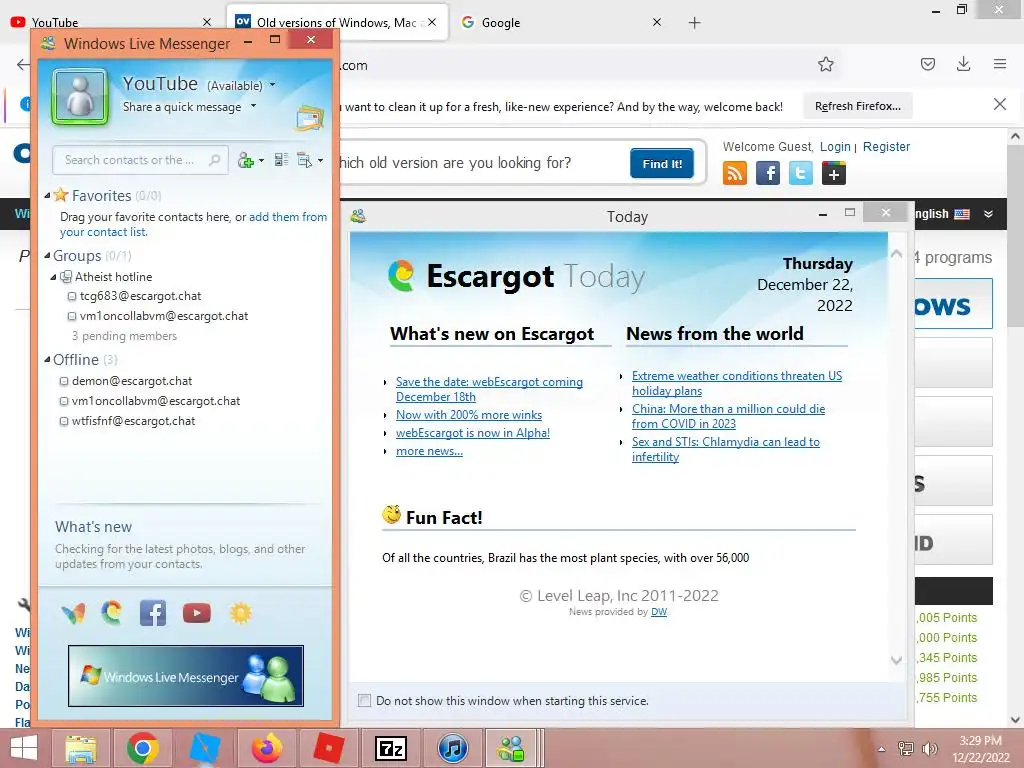This screenshot has height=768, width=1024.
Task: Click the Today window scroll down arrow
Action: (x=897, y=660)
